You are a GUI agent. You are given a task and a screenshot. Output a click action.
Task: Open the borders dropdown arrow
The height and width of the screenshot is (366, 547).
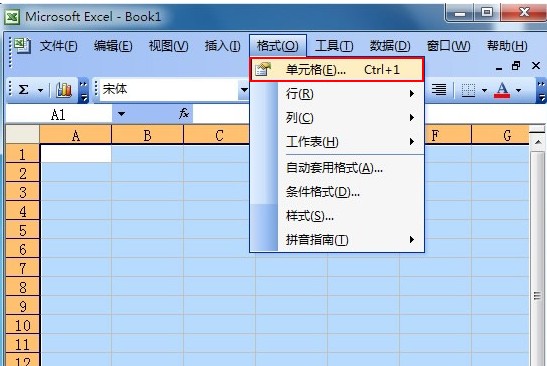(x=484, y=90)
